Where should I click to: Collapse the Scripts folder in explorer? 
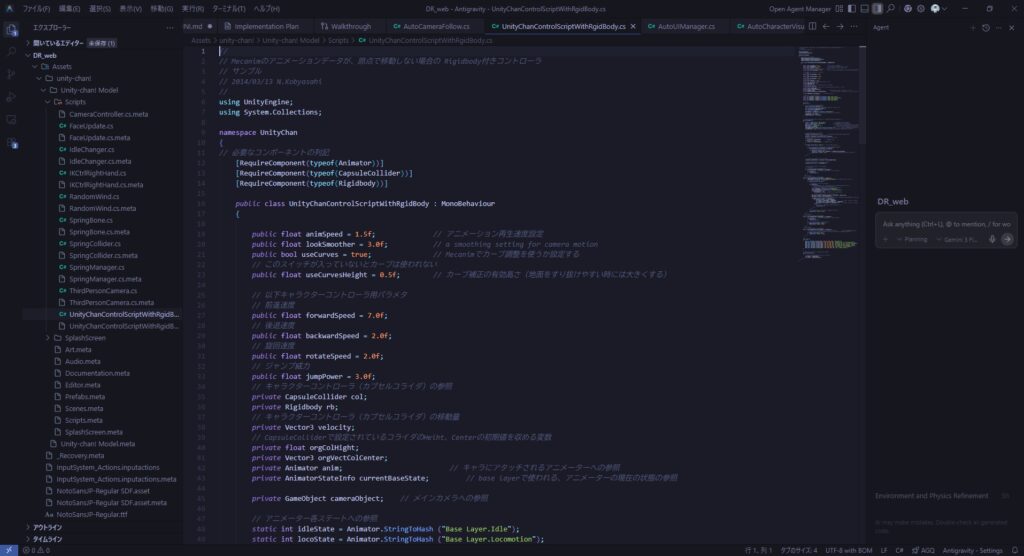[x=48, y=102]
